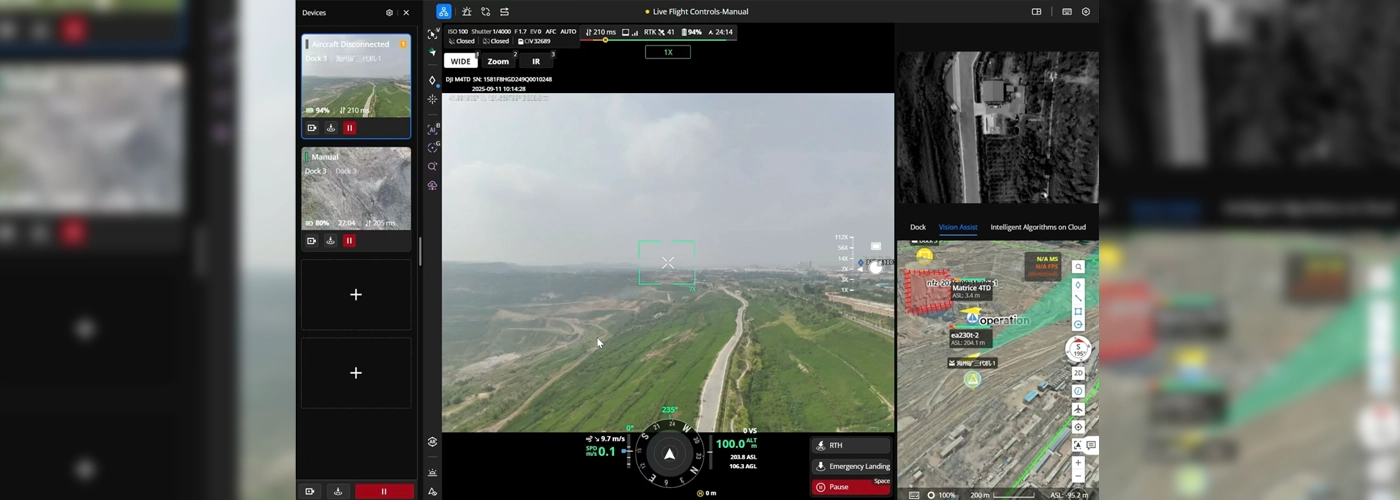The width and height of the screenshot is (1400, 500).
Task: Open the Dock tab
Action: [x=918, y=227]
